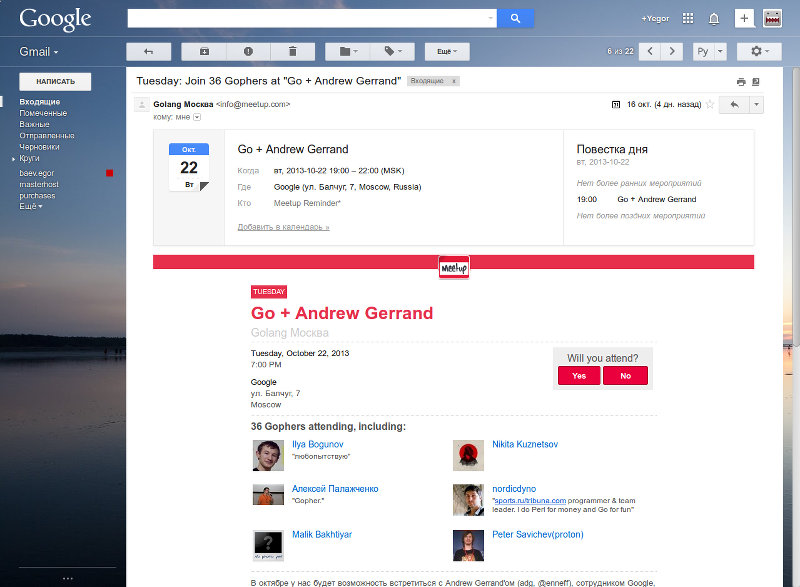Delete the email with the trash icon
This screenshot has width=800, height=587.
[x=294, y=52]
